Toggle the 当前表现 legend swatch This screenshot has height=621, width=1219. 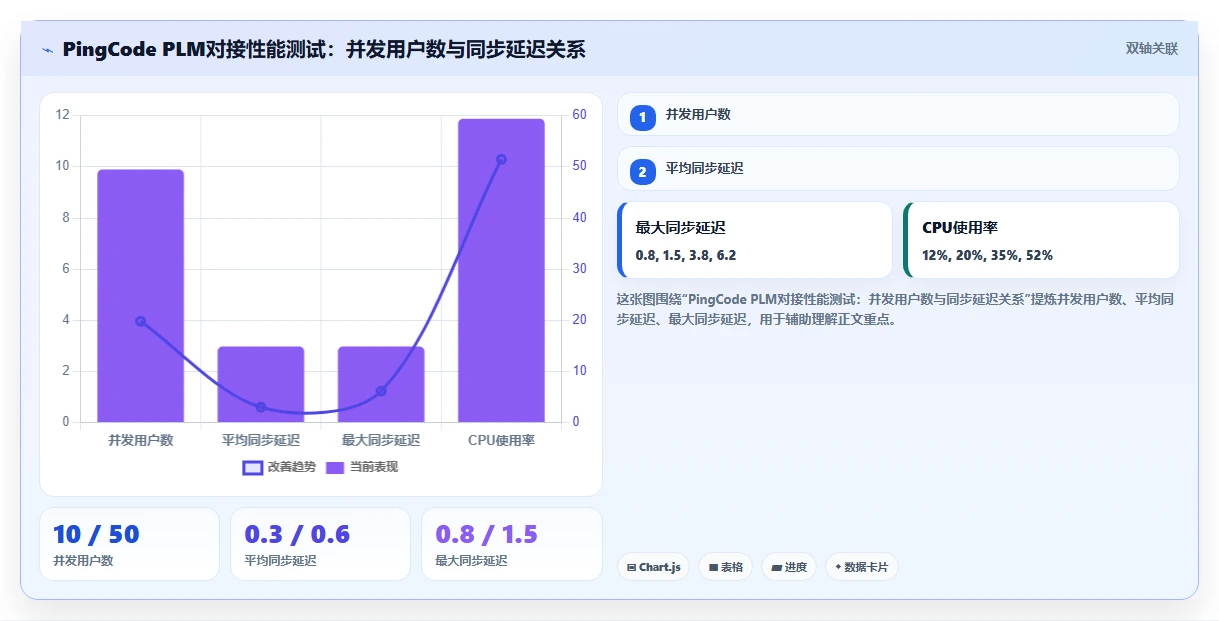[x=335, y=467]
